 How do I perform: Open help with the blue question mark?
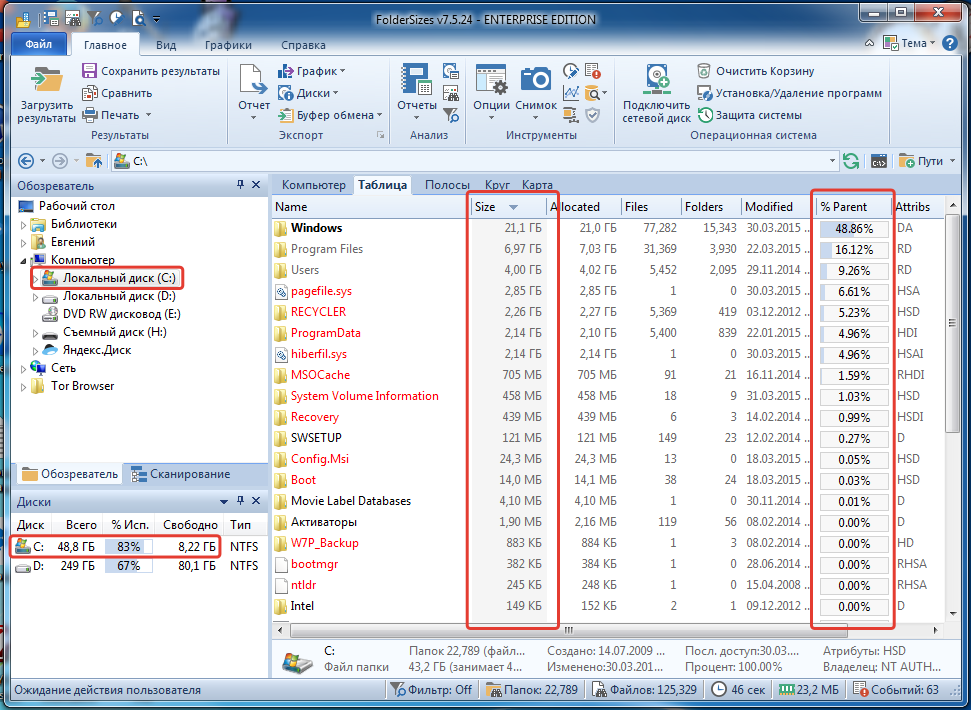[949, 43]
